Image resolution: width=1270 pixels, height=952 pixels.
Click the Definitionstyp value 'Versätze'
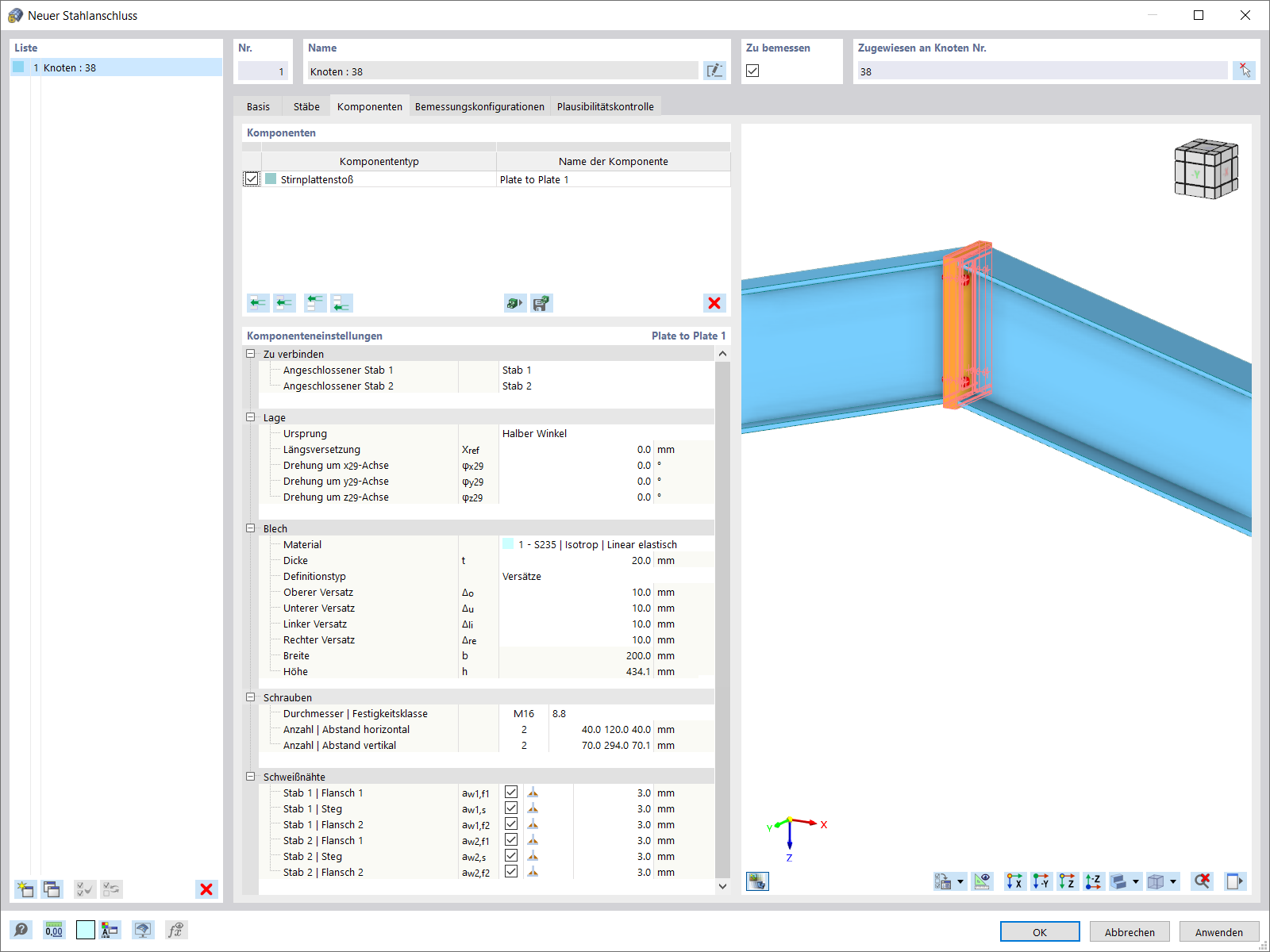click(x=606, y=576)
